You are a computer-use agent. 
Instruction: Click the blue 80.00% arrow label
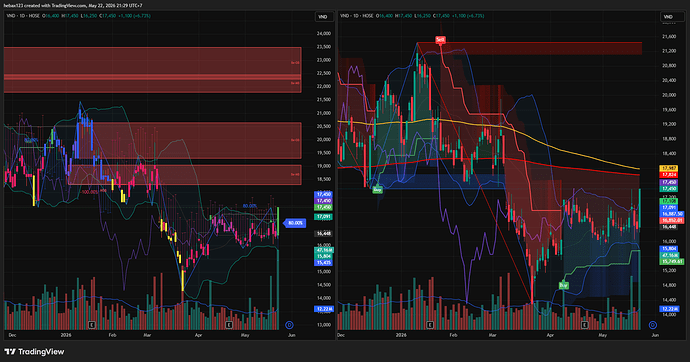coord(294,223)
